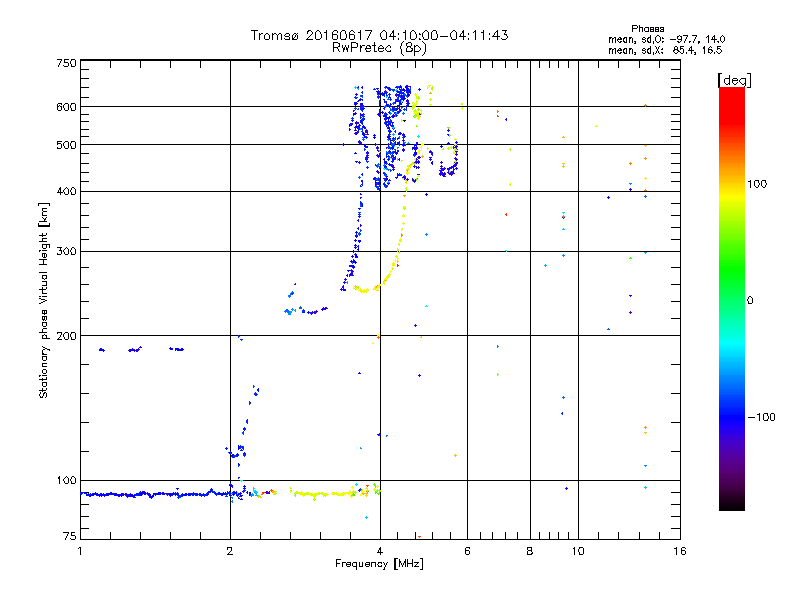The width and height of the screenshot is (800, 600).
Task: Click the x-axis tick label '16'
Action: tap(680, 551)
